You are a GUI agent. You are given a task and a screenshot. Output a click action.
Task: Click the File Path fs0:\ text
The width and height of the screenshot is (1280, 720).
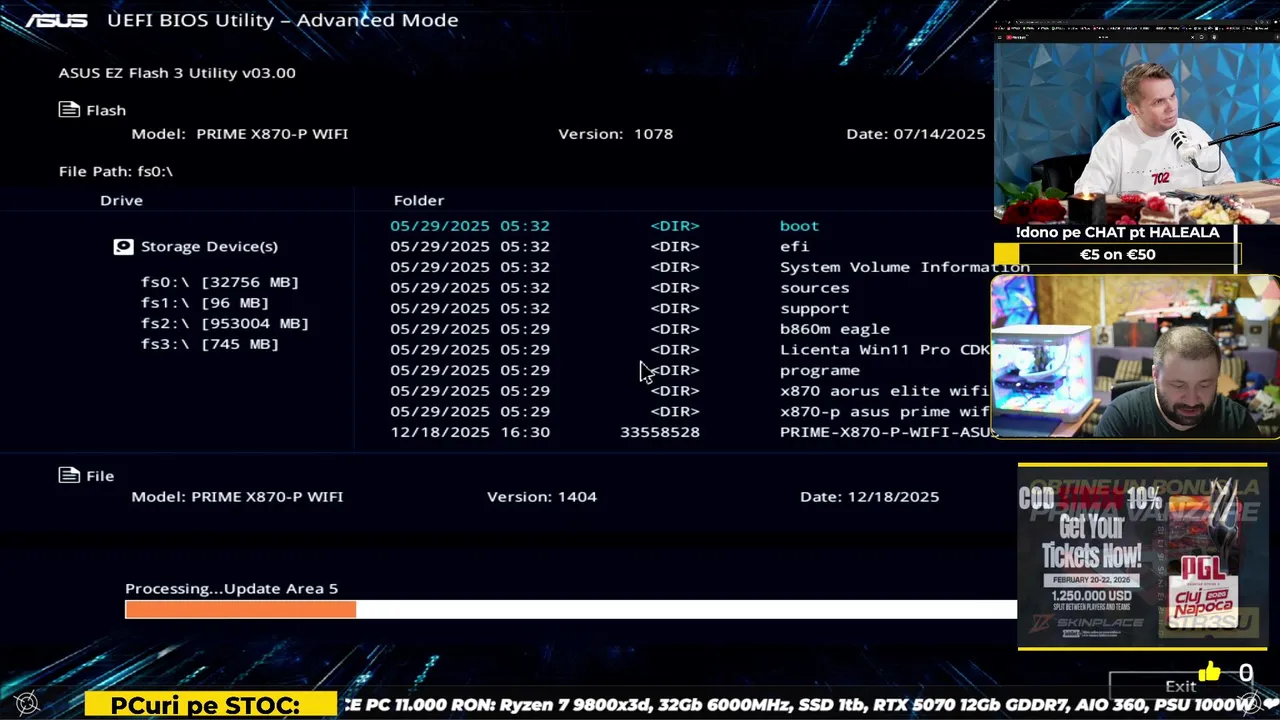(x=116, y=171)
